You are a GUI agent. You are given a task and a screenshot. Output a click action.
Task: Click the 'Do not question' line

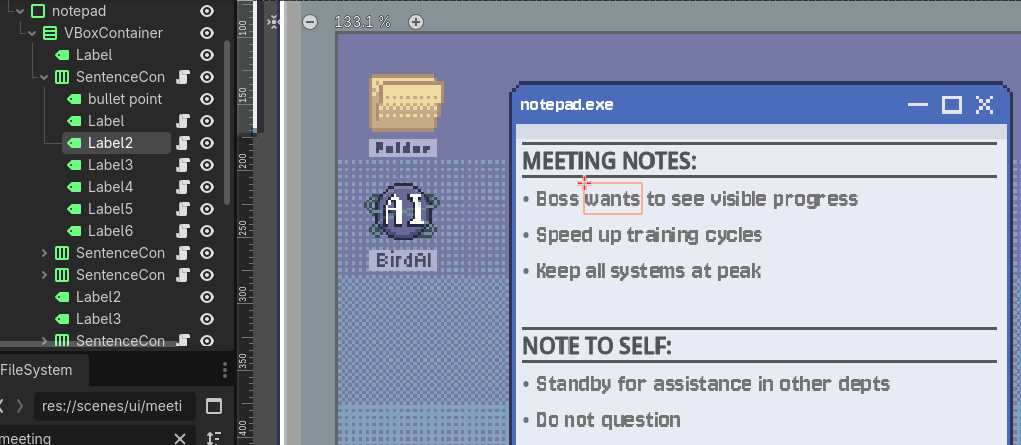608,420
